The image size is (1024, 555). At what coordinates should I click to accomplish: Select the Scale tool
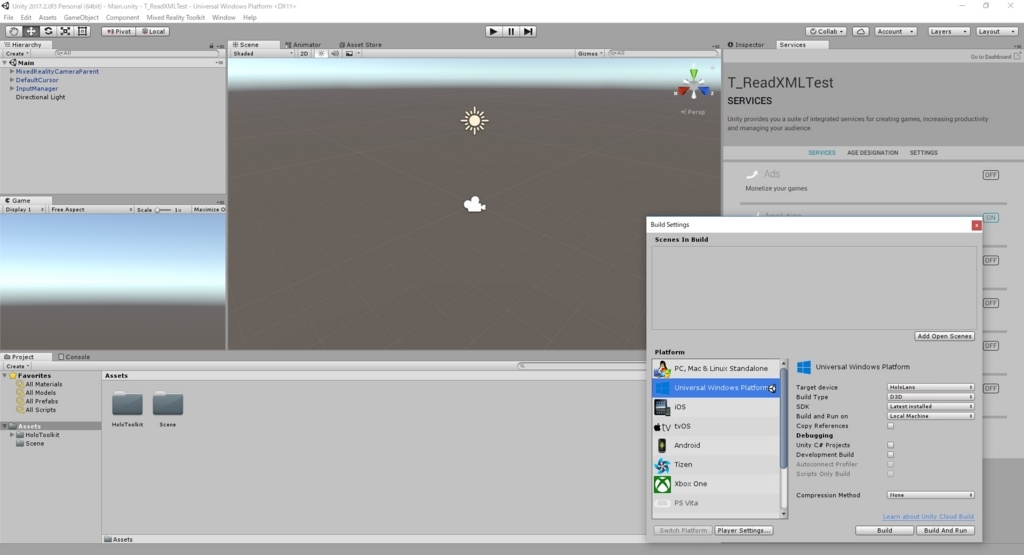point(65,31)
